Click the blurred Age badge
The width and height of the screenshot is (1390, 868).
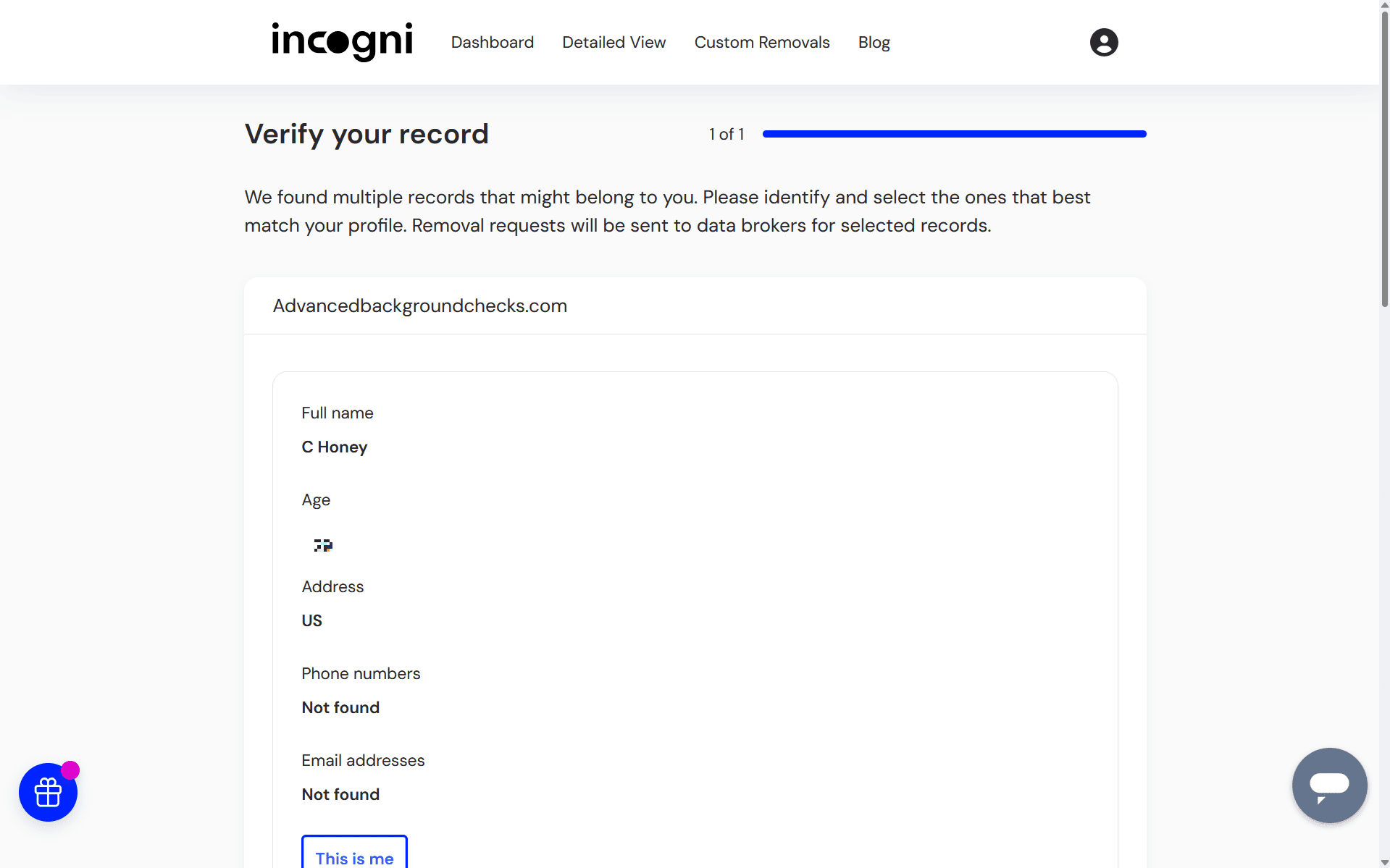(x=323, y=545)
